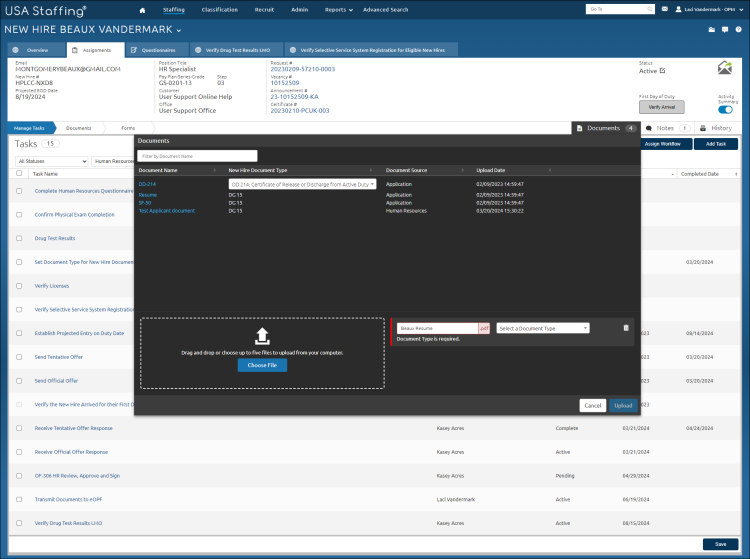Image resolution: width=750 pixels, height=559 pixels.
Task: Open the Staffing menu
Action: pyautogui.click(x=174, y=10)
